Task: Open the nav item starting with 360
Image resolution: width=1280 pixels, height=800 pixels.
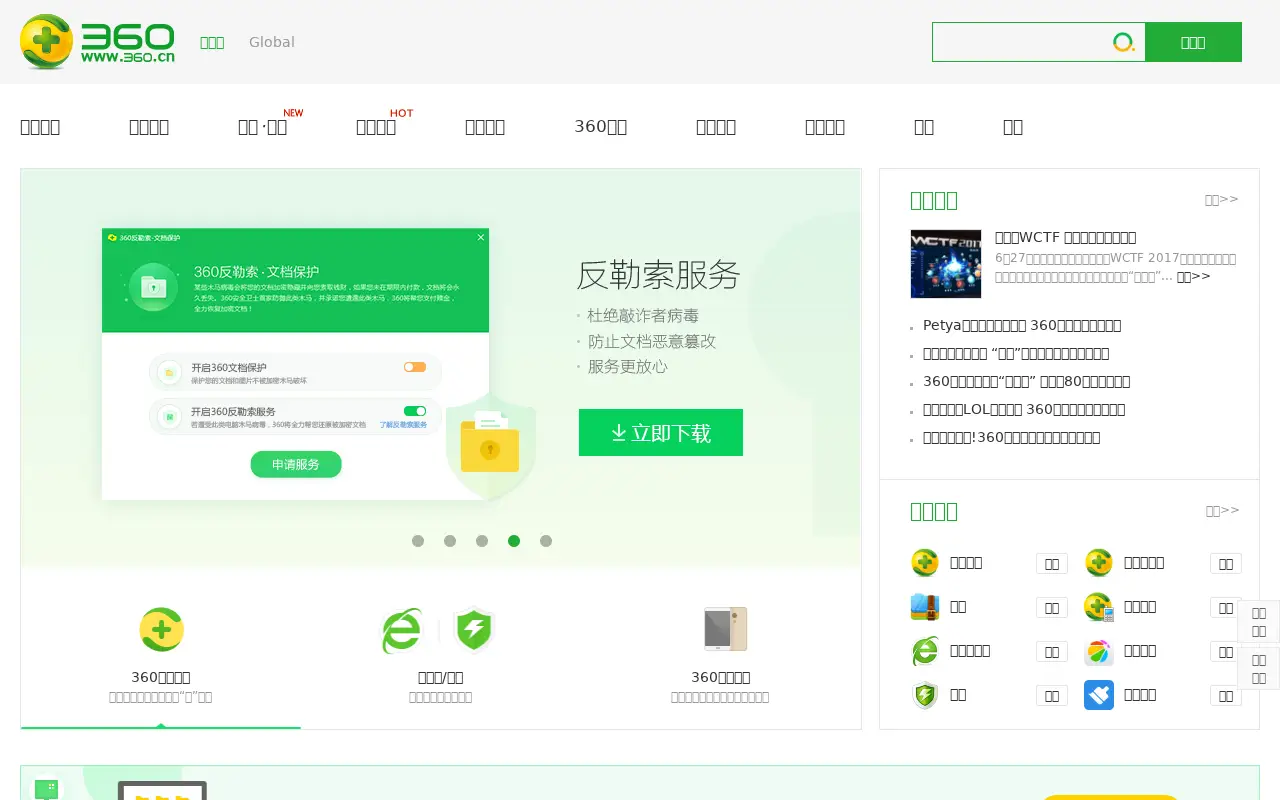Action: [x=600, y=126]
